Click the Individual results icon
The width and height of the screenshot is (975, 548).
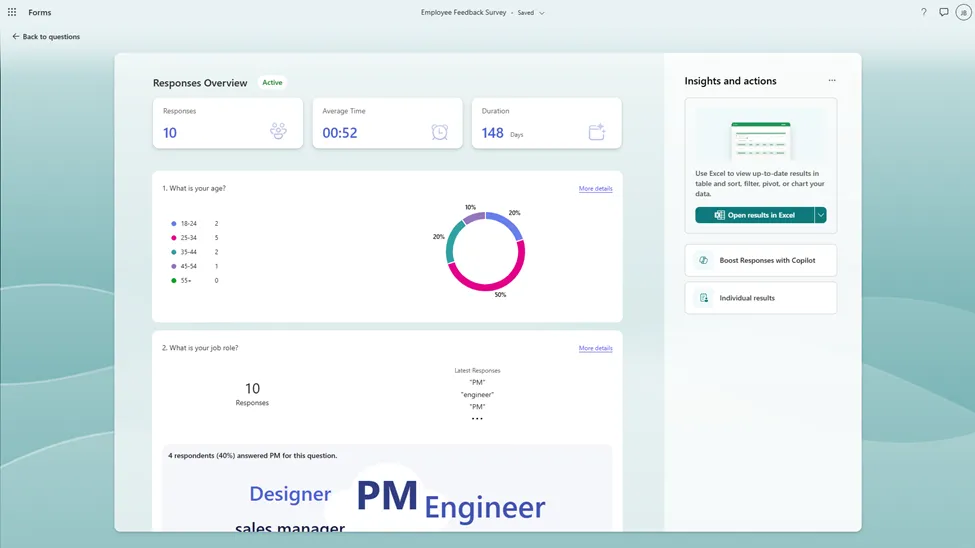pos(703,298)
